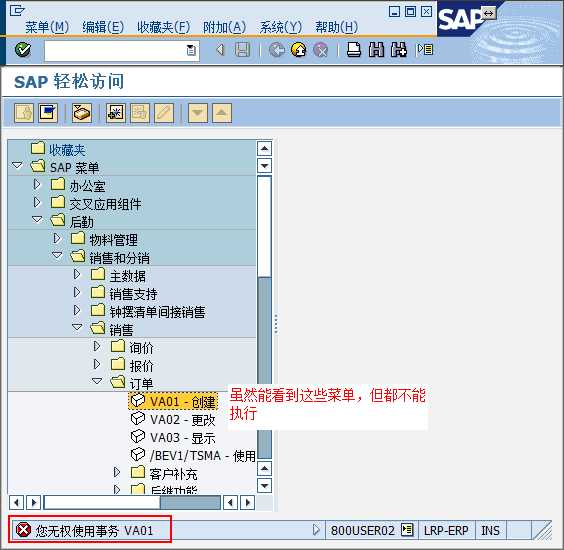
Task: Open the 编辑(E) menu
Action: click(103, 27)
